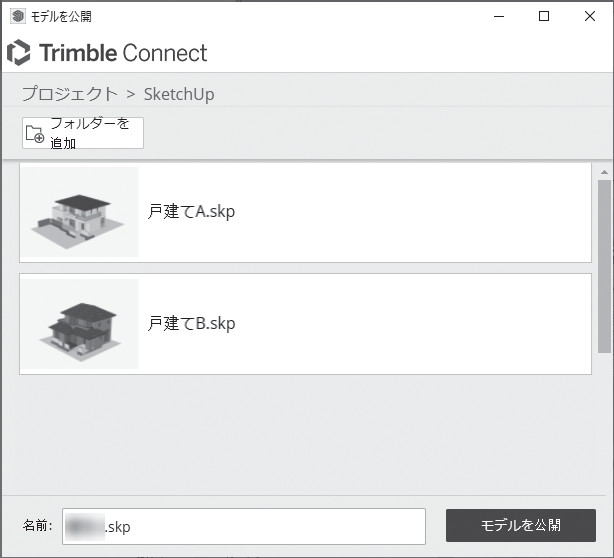The width and height of the screenshot is (614, 558).
Task: Close the モデルを公開 dialog
Action: coord(590,16)
